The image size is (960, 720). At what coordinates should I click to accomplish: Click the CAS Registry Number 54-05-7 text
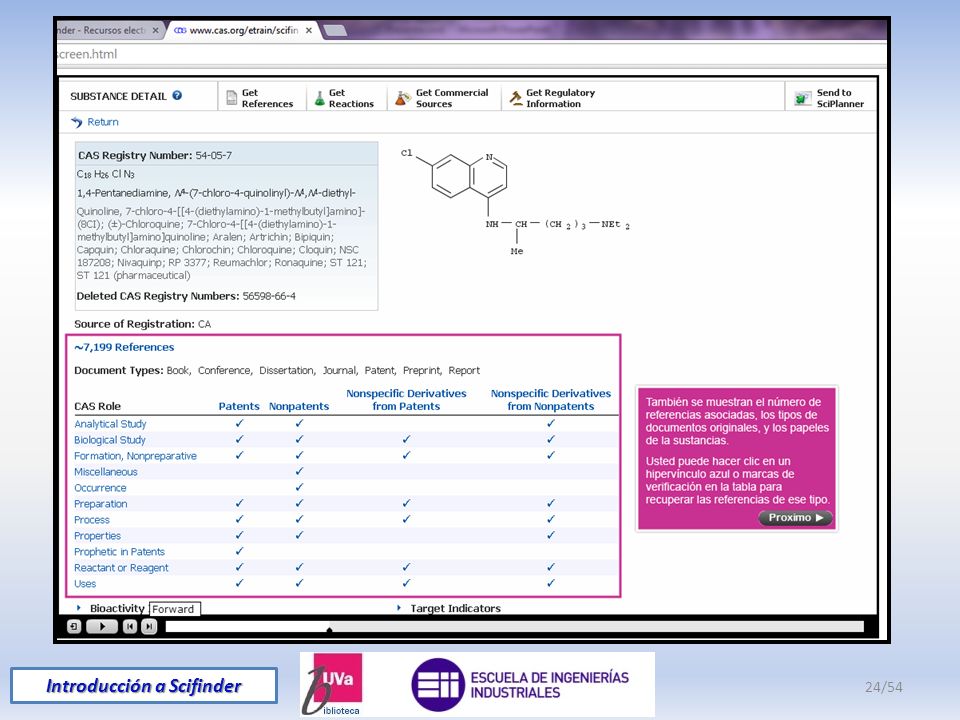point(155,156)
